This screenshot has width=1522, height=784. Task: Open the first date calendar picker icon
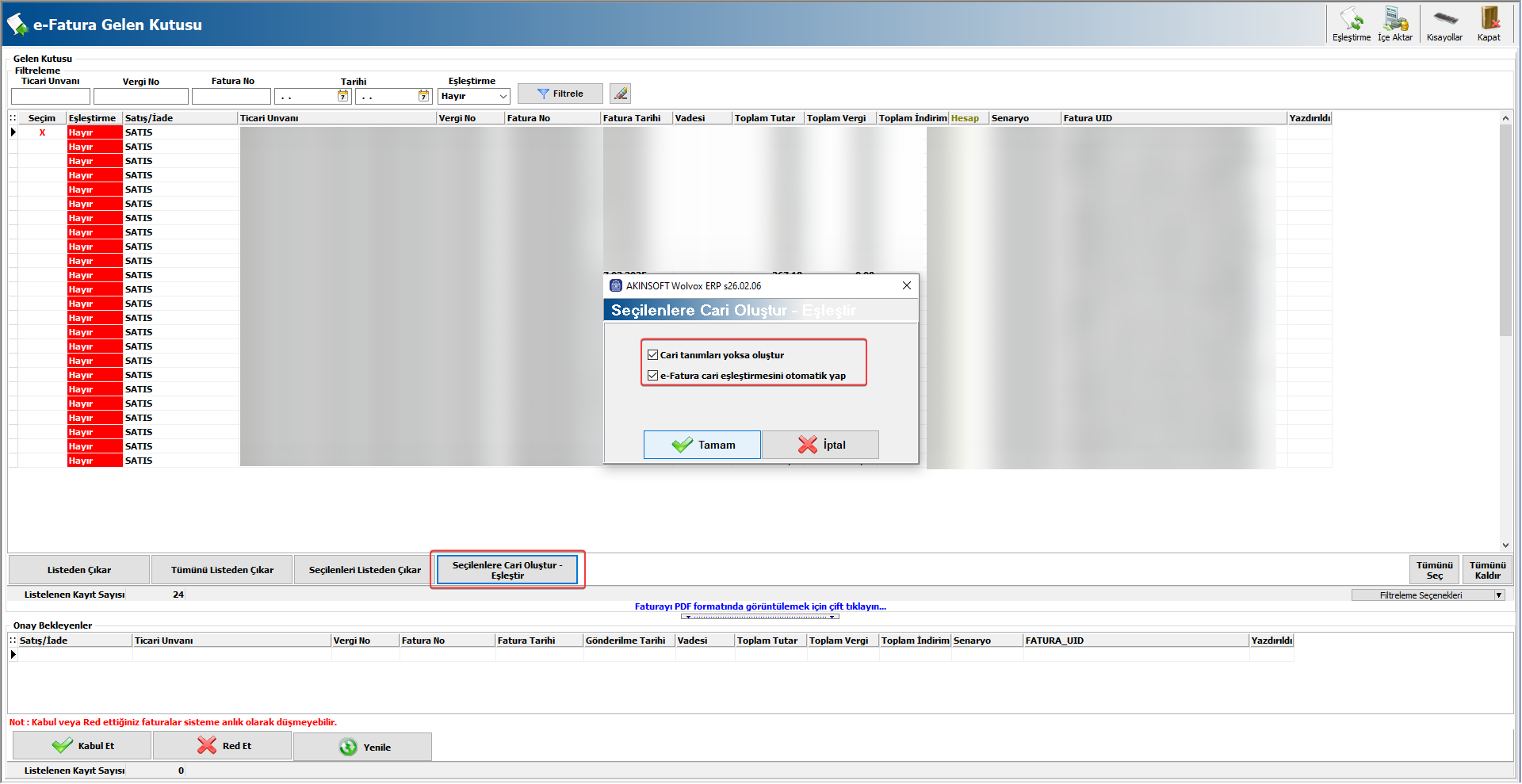[x=342, y=96]
